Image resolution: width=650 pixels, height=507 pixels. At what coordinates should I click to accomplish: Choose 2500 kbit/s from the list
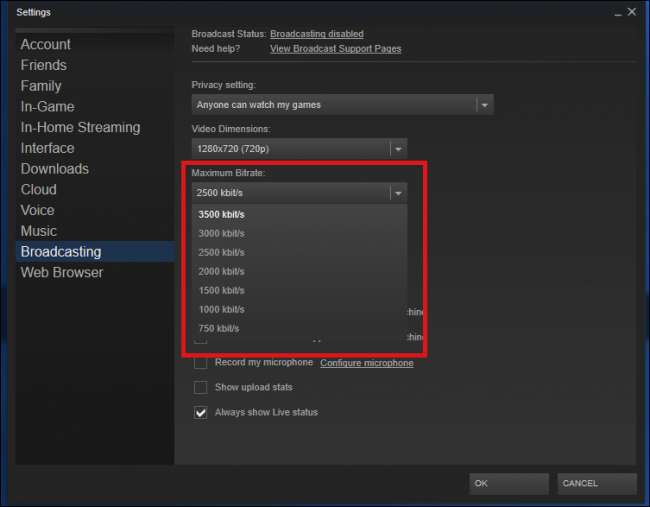coord(299,252)
